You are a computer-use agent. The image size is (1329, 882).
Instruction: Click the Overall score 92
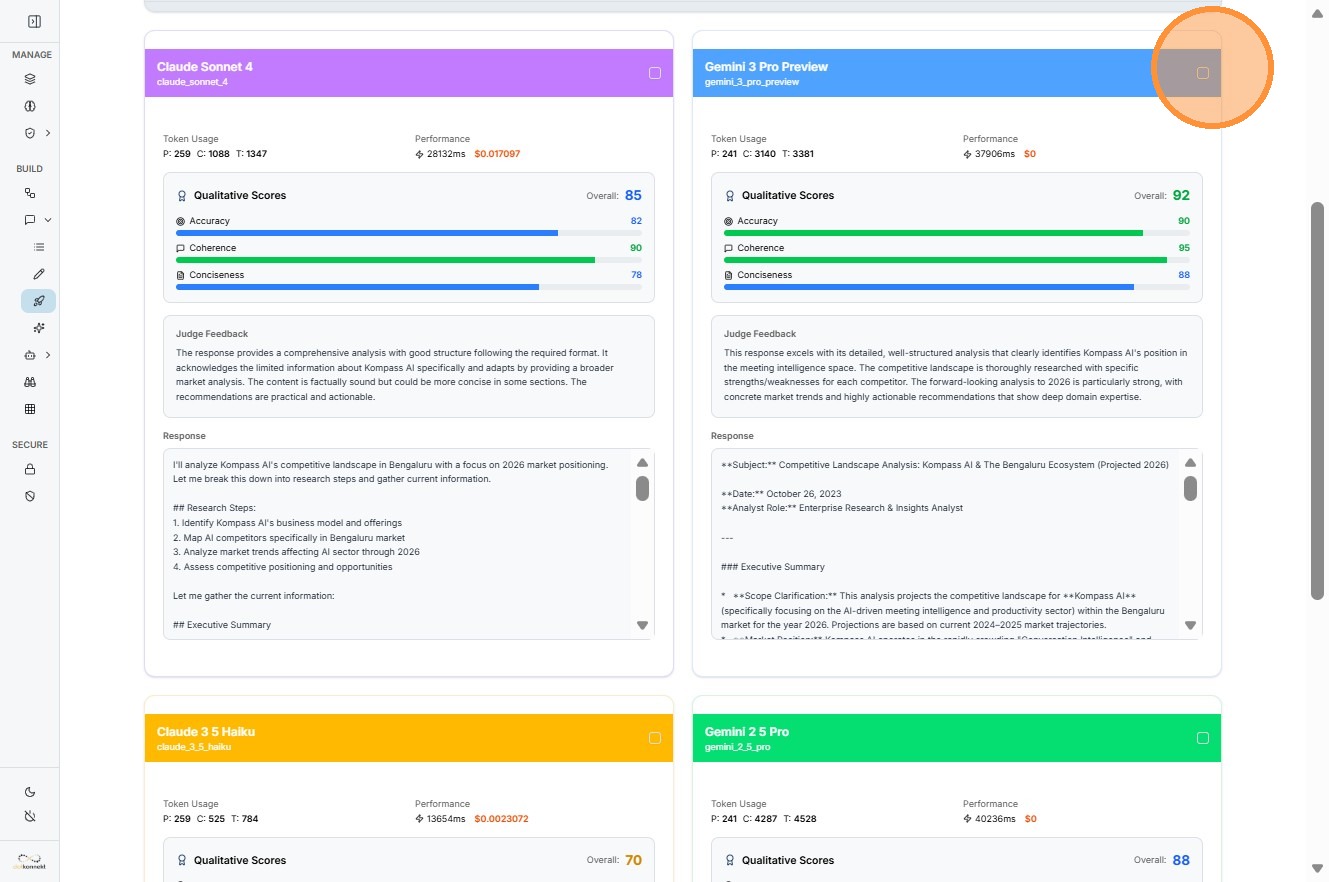1181,196
